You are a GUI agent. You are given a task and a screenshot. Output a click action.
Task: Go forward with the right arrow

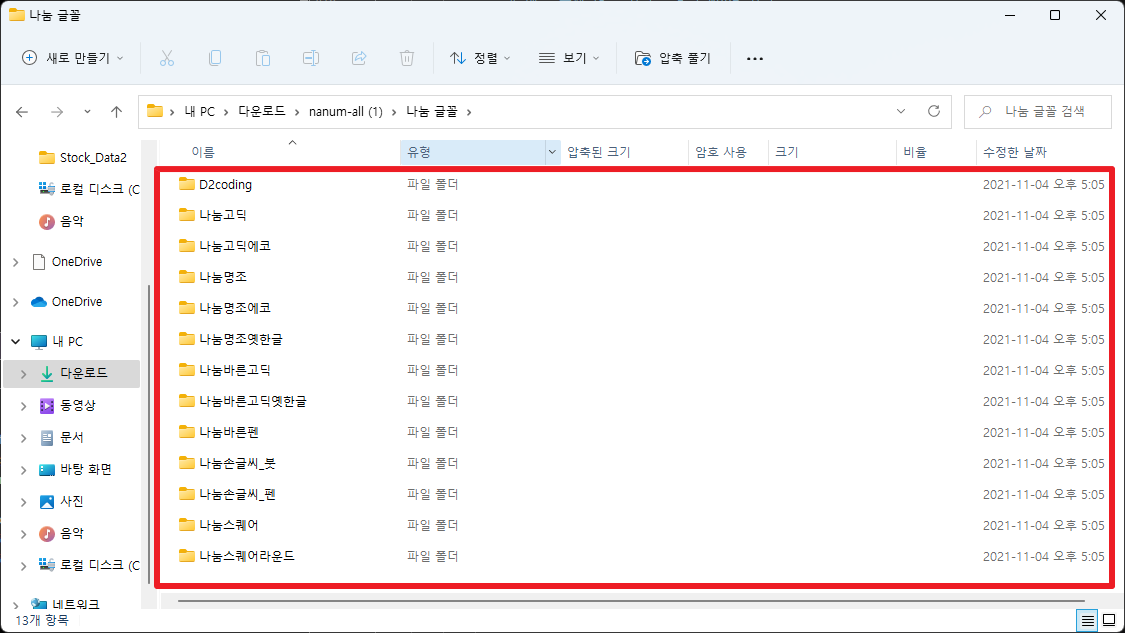point(57,112)
